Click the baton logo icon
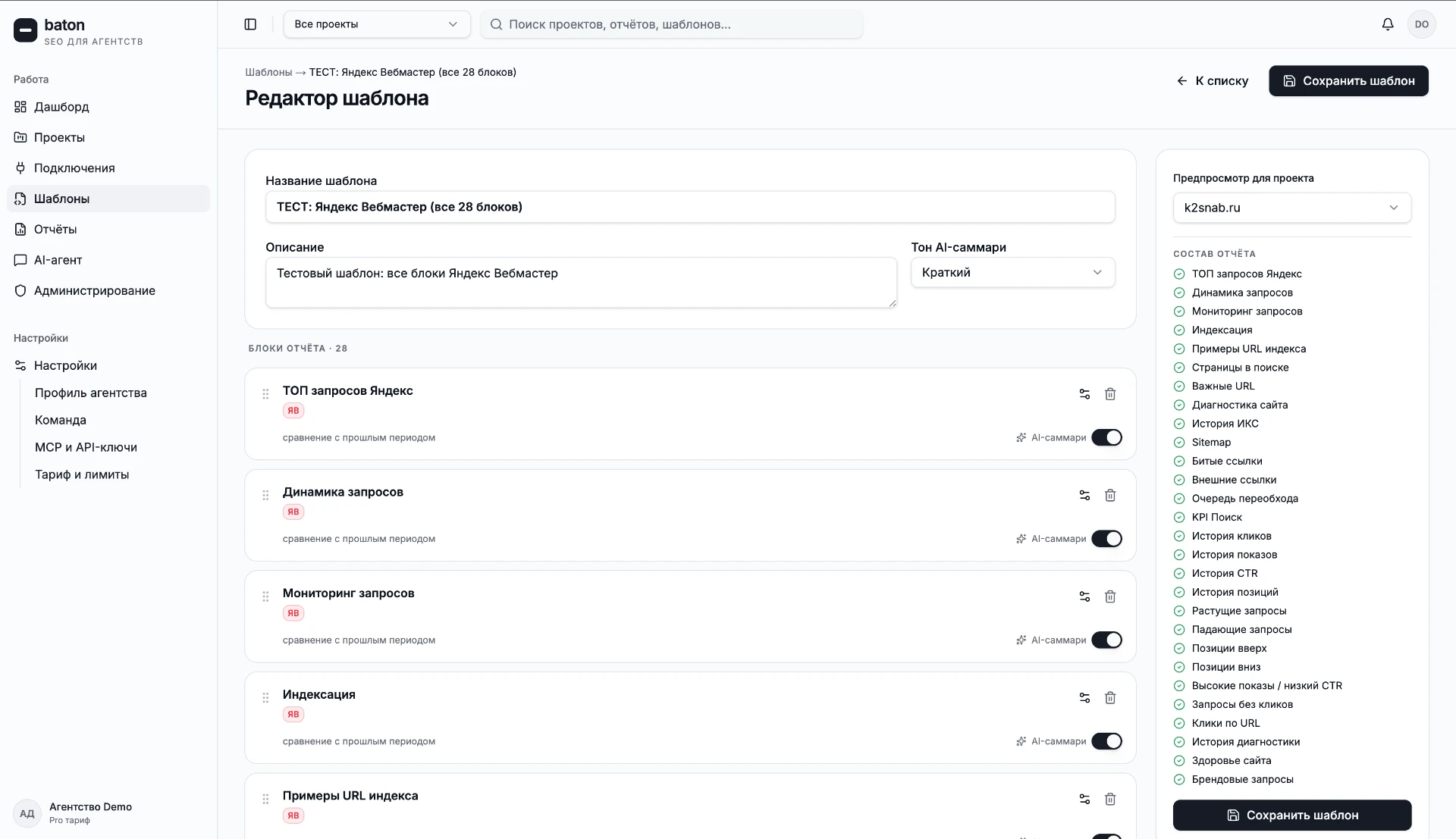Image resolution: width=1456 pixels, height=839 pixels. [25, 30]
